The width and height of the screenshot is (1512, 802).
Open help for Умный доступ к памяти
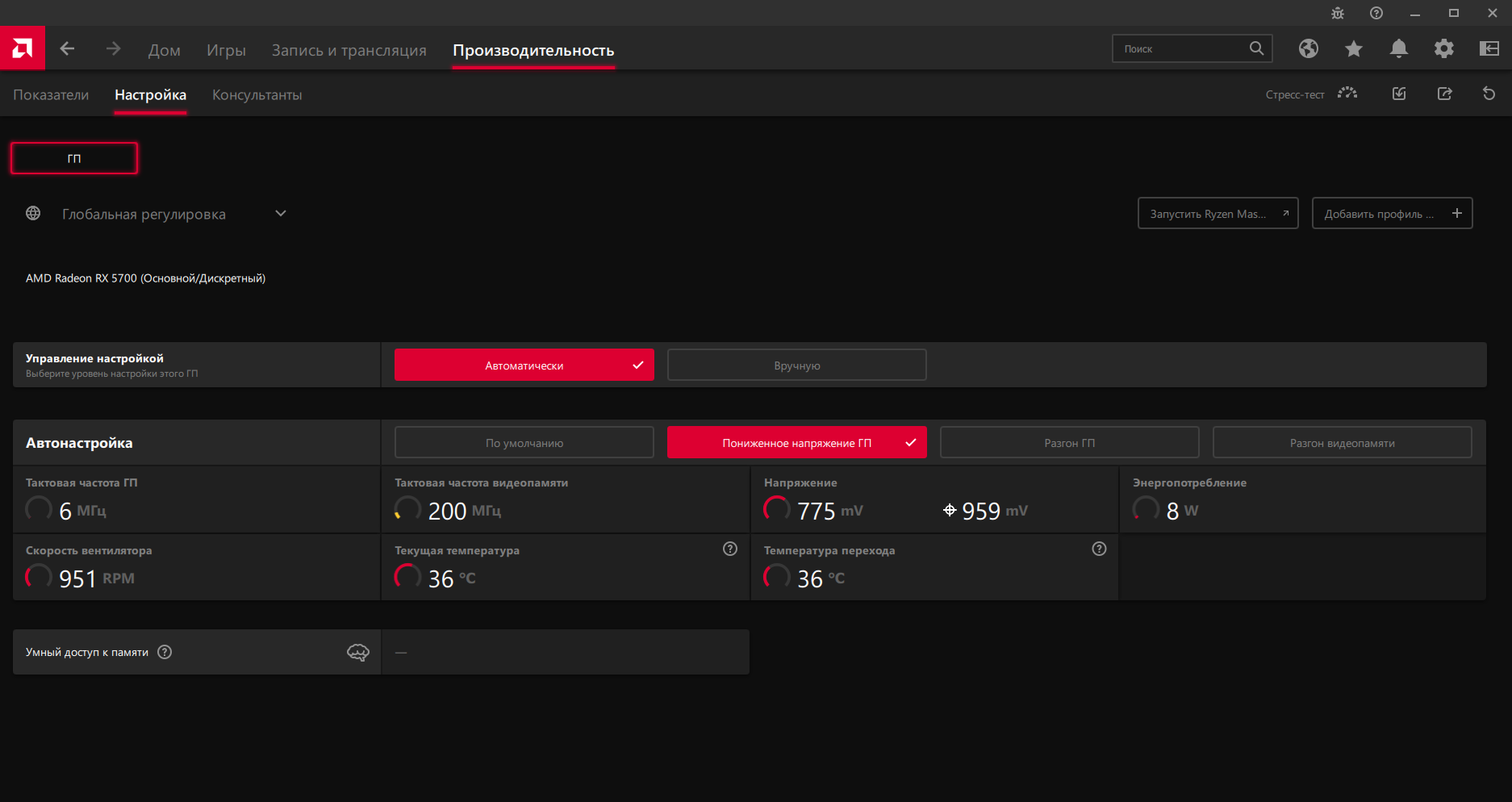pos(165,652)
